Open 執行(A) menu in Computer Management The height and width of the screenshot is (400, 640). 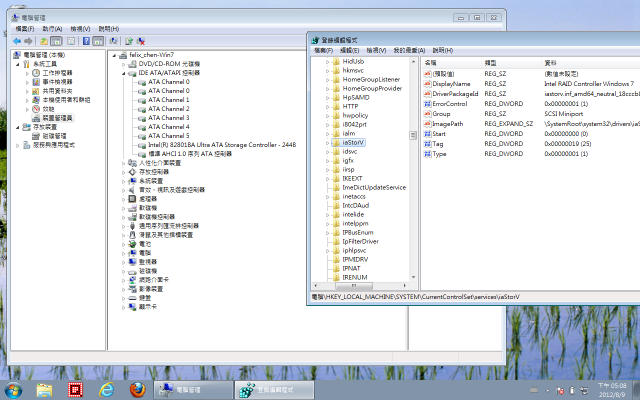(x=52, y=29)
